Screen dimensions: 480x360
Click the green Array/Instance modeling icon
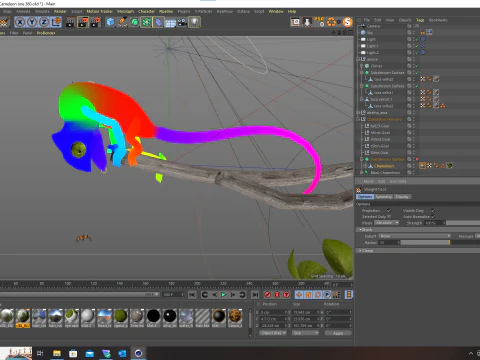point(146,22)
